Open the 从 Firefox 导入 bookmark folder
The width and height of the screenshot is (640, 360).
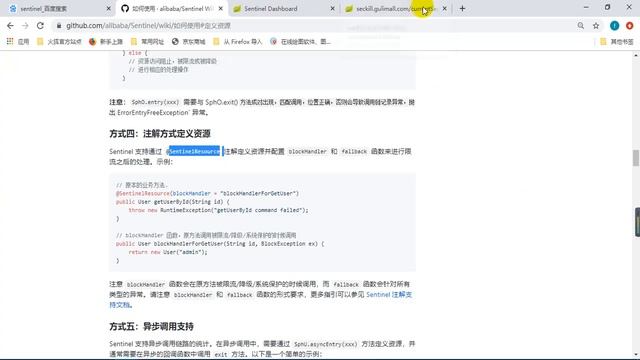click(238, 42)
